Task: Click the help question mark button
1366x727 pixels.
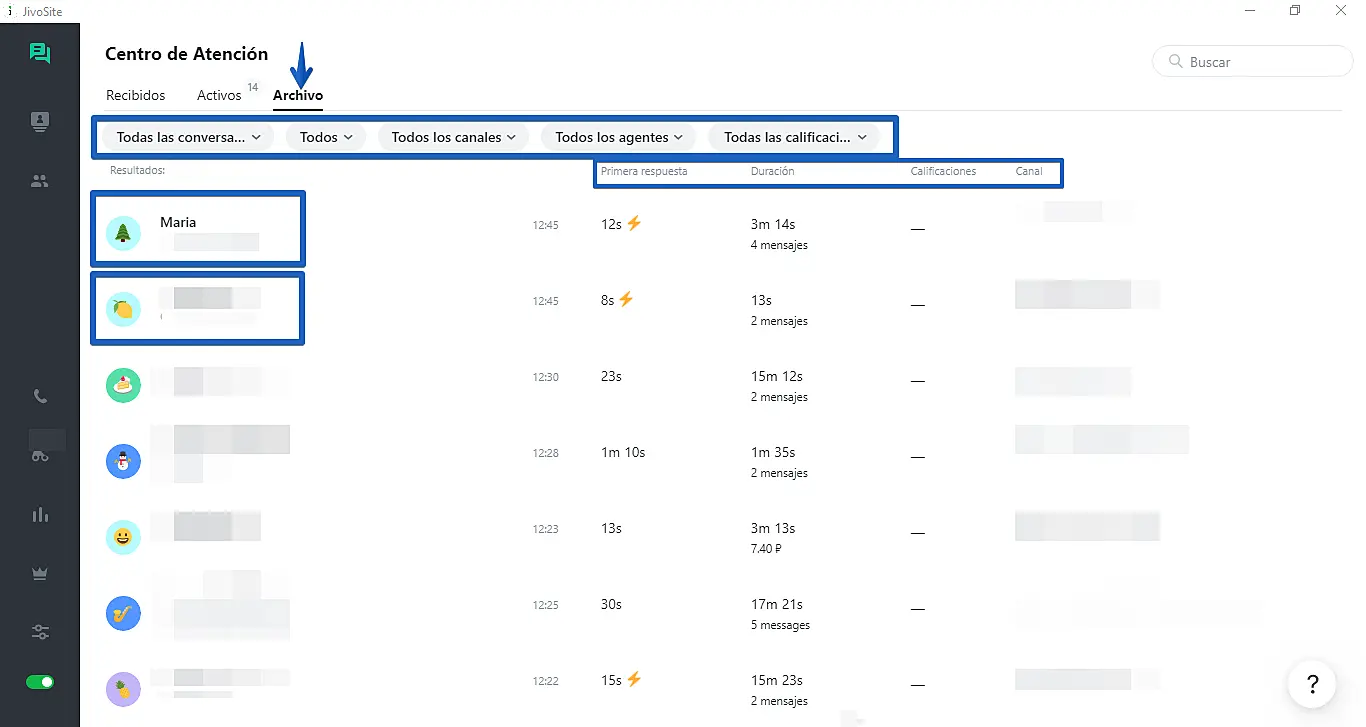Action: [1311, 684]
